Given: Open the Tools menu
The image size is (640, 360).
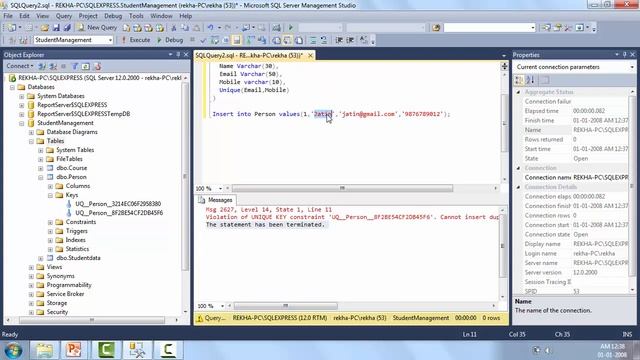Looking at the screenshot, I should coord(136,16).
